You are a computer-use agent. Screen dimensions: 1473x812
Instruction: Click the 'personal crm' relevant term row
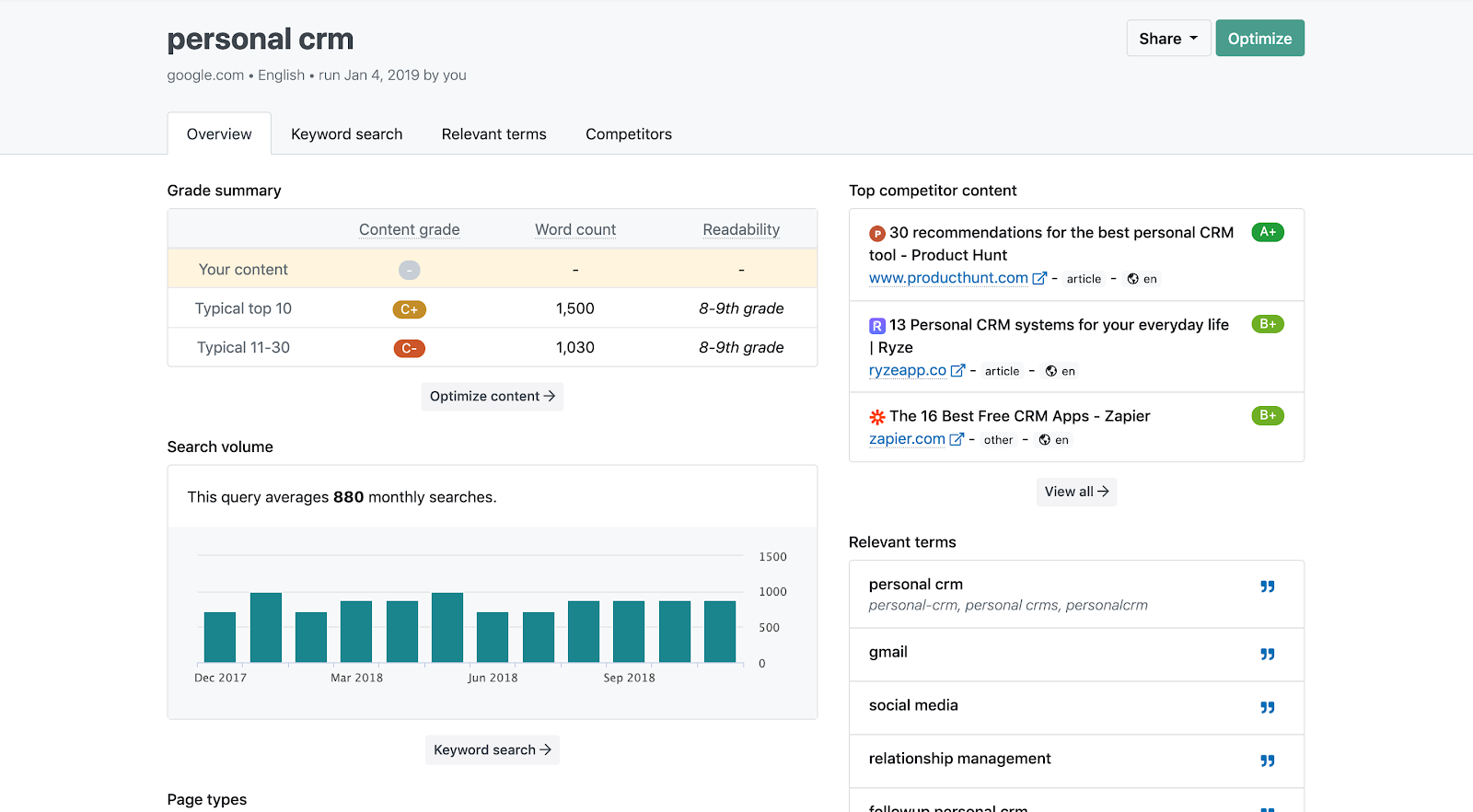click(1076, 595)
